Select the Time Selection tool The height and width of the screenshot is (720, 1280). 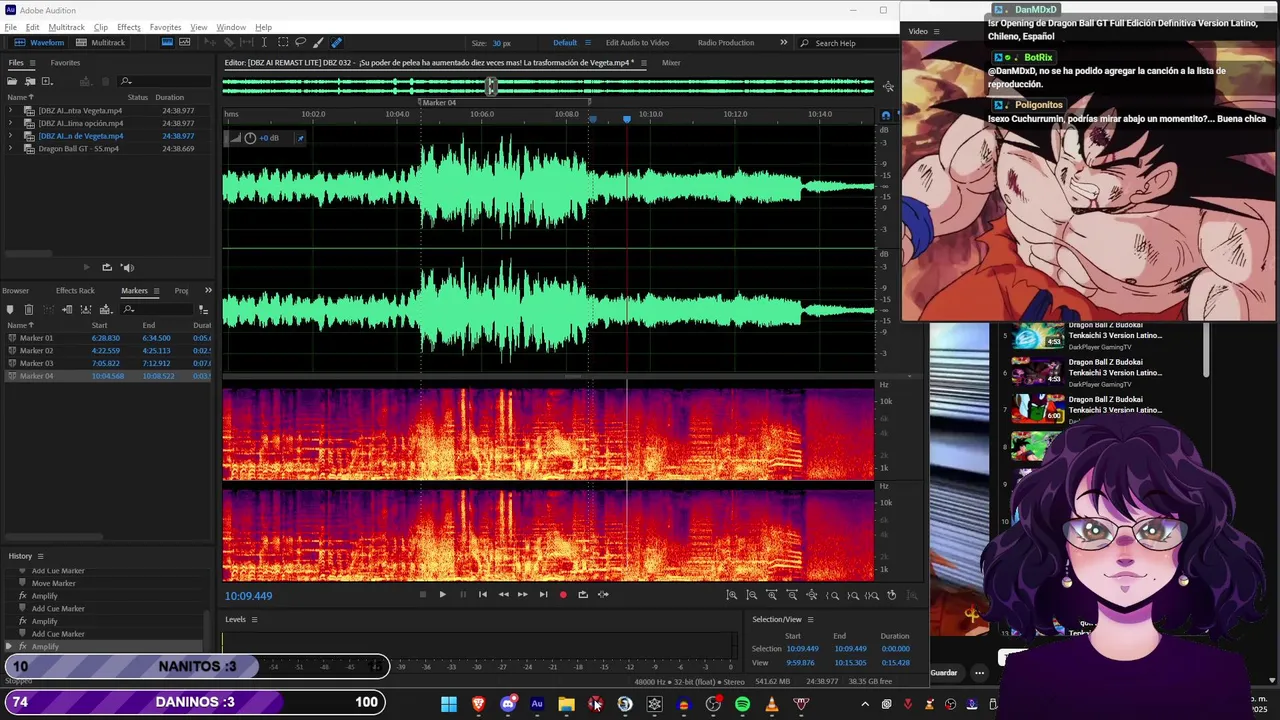point(264,43)
